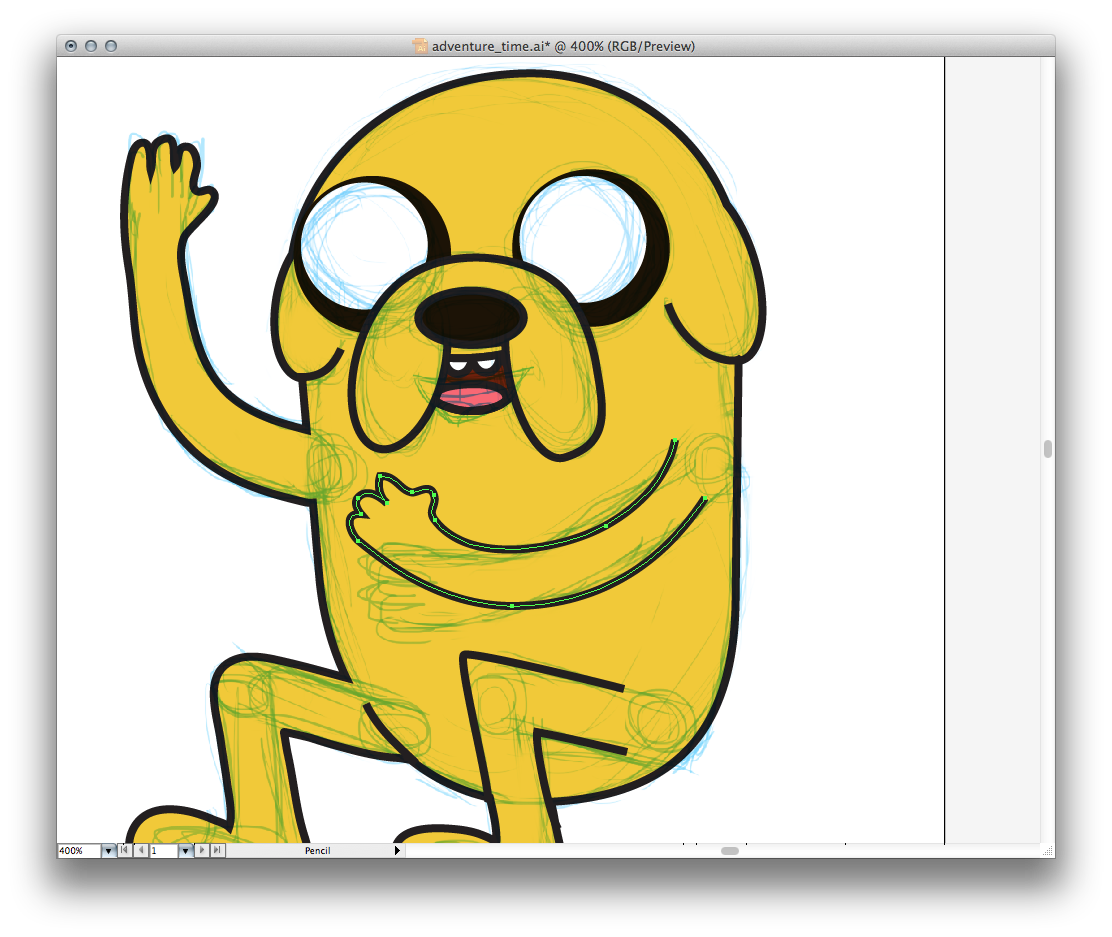Click the document title text in title bar

[563, 46]
